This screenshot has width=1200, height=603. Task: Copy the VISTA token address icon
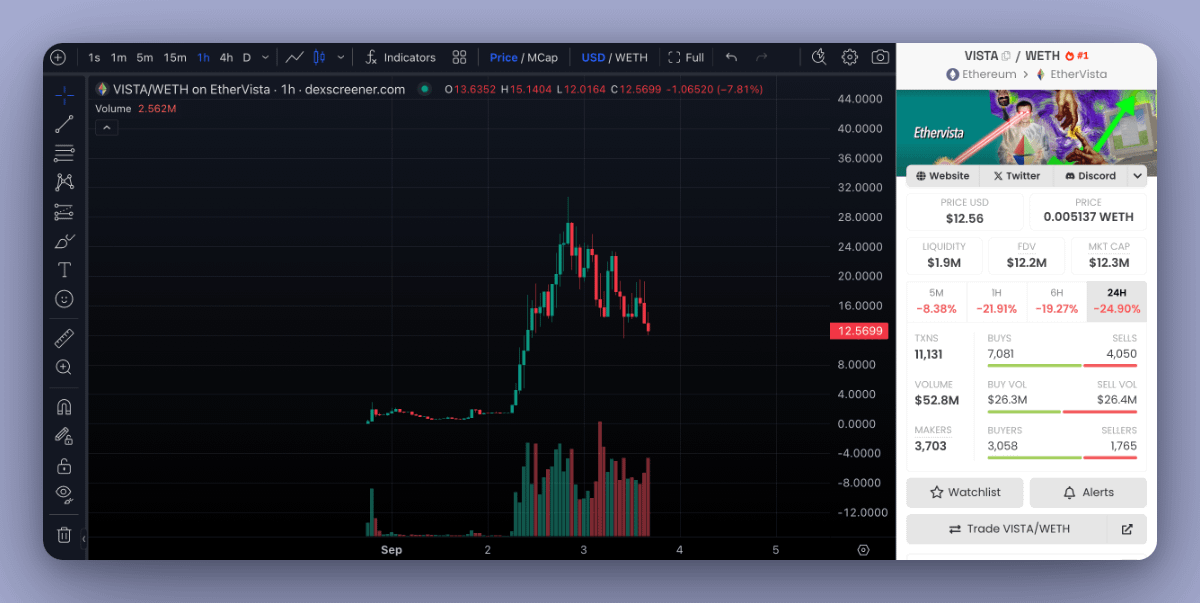1006,56
